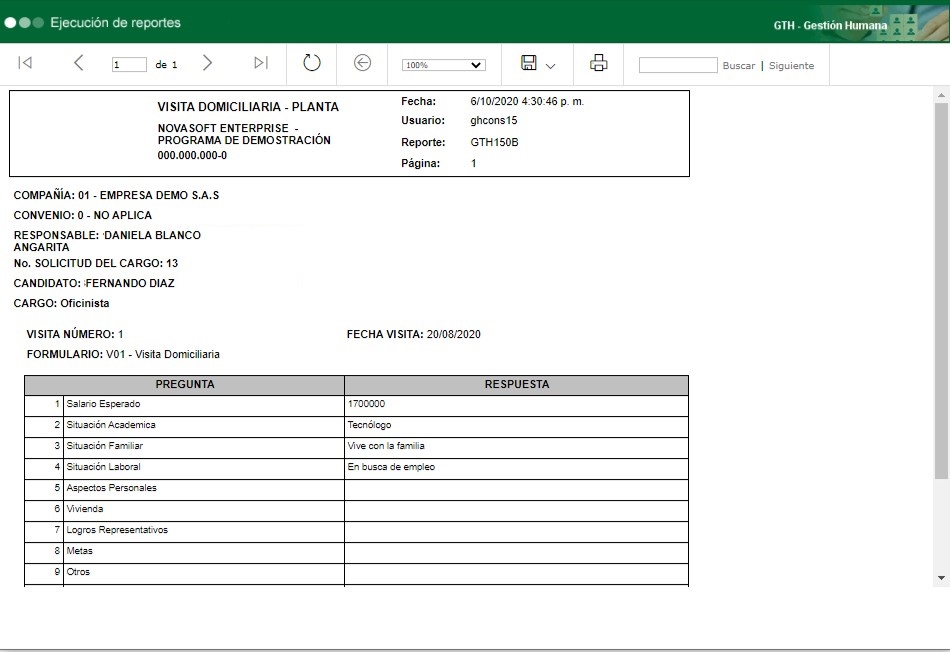Viewport: 950px width, 652px height.
Task: Open the 100% zoom dropdown
Action: (x=443, y=65)
